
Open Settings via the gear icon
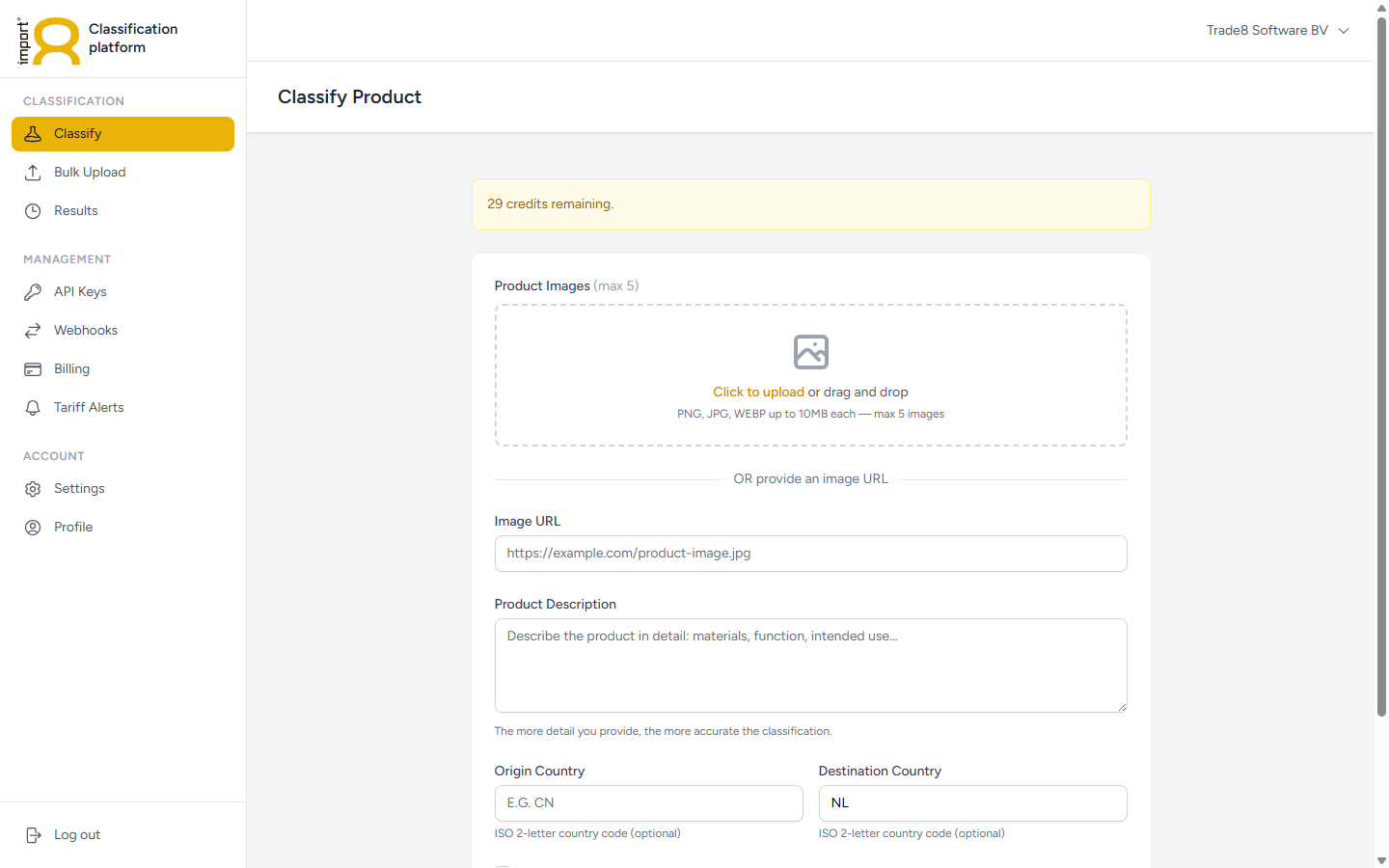coord(32,488)
